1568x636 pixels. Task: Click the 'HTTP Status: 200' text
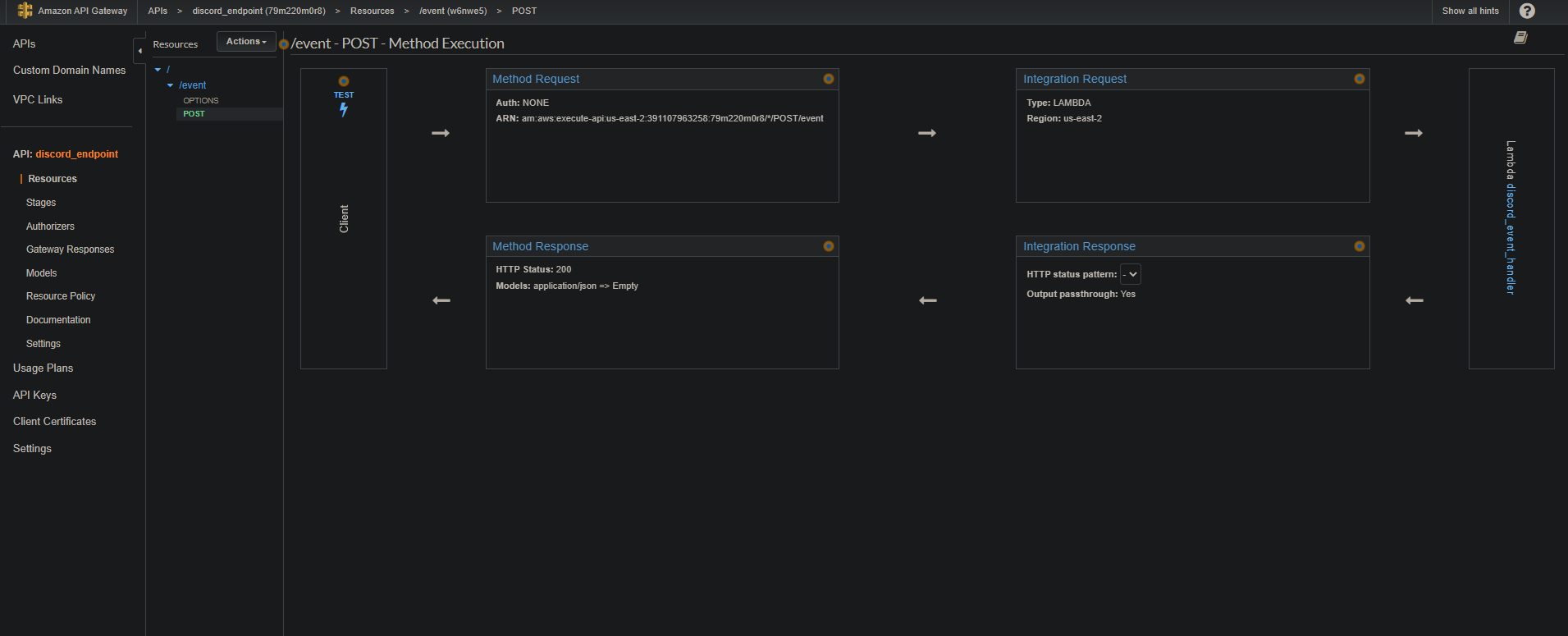[x=533, y=269]
